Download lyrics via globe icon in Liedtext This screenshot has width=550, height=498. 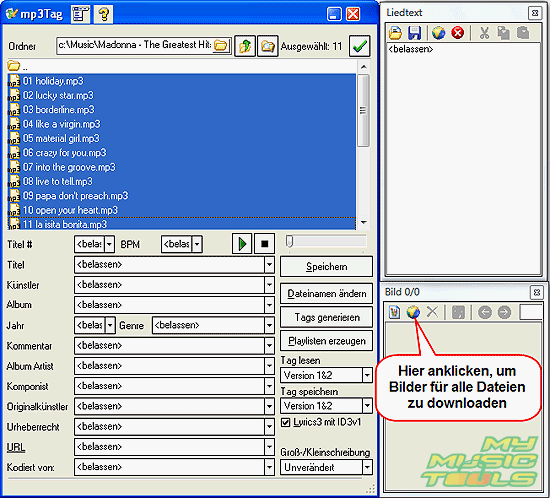click(438, 33)
